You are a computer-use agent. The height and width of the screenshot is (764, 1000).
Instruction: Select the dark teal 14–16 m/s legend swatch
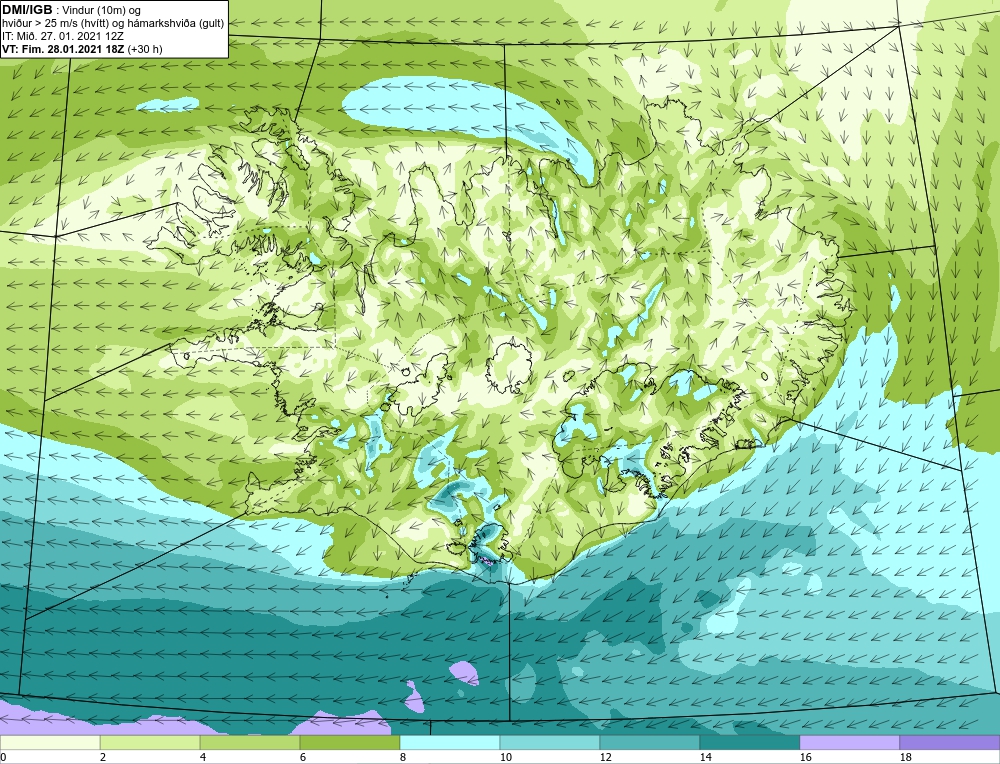tap(749, 743)
